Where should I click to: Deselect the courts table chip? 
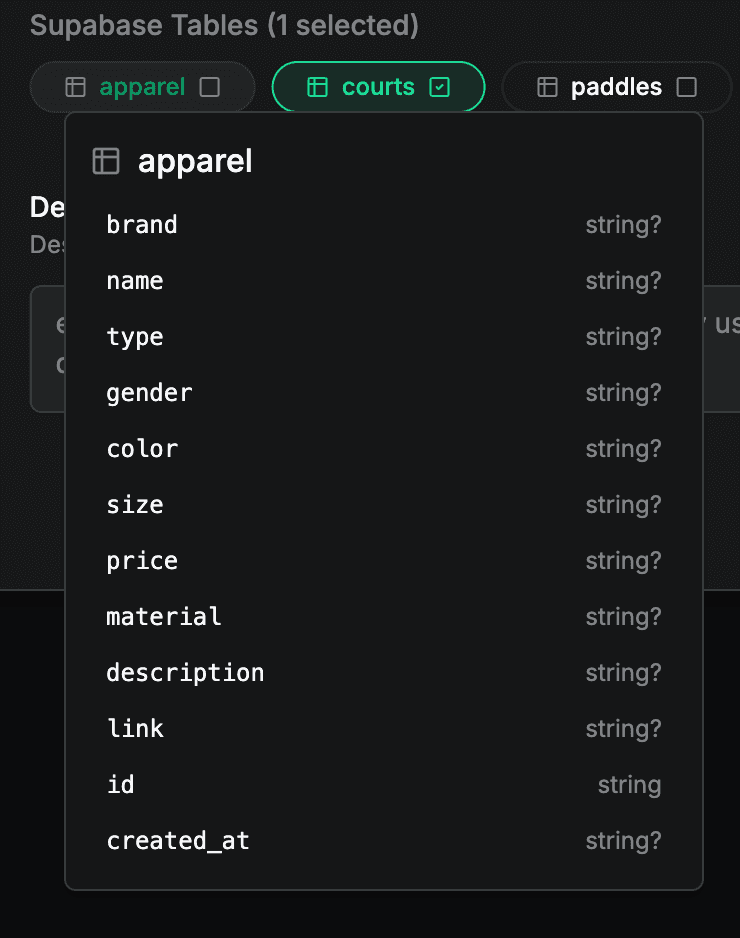[377, 87]
